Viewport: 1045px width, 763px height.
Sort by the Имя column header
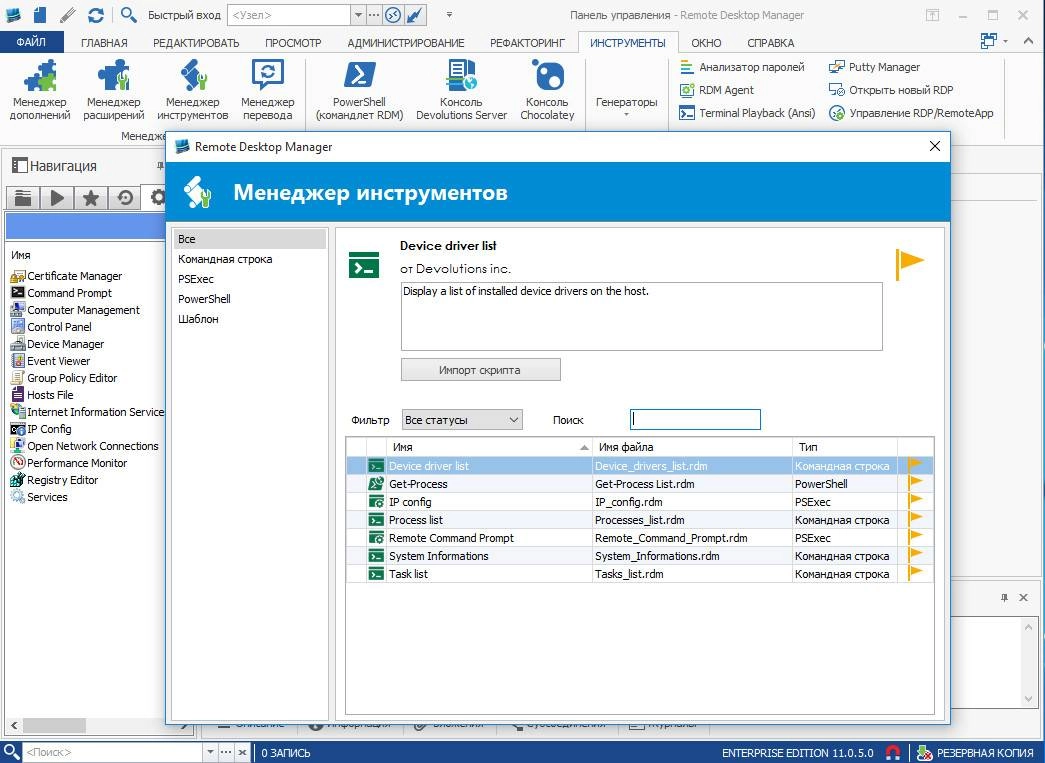coord(489,447)
